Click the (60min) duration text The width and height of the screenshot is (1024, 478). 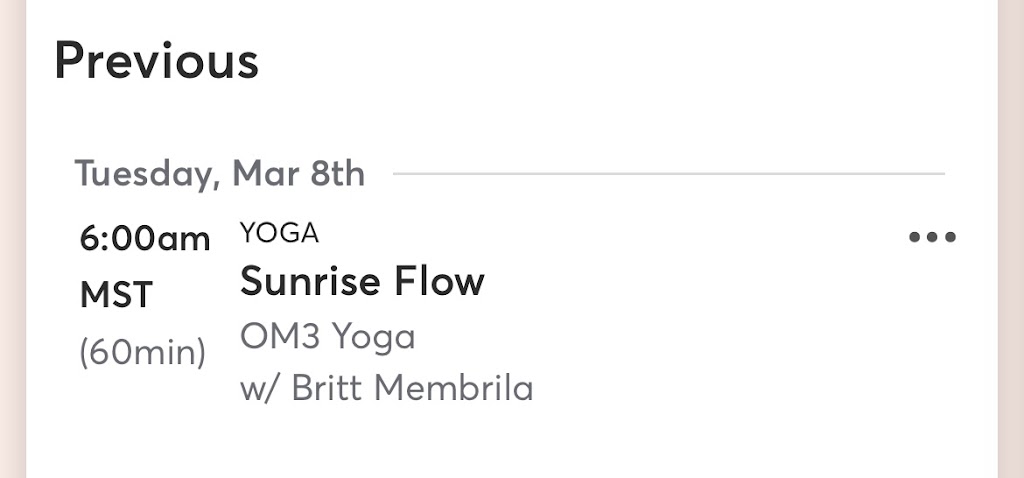click(142, 352)
